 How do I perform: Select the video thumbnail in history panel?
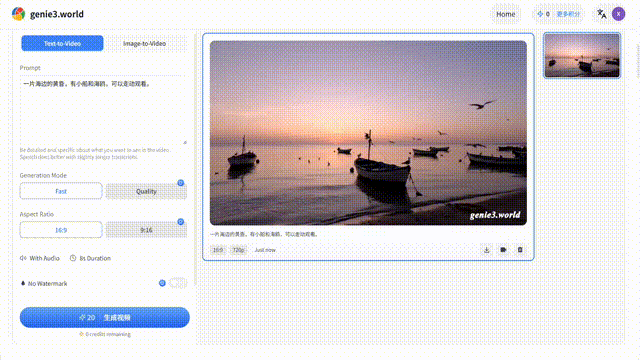[x=582, y=56]
